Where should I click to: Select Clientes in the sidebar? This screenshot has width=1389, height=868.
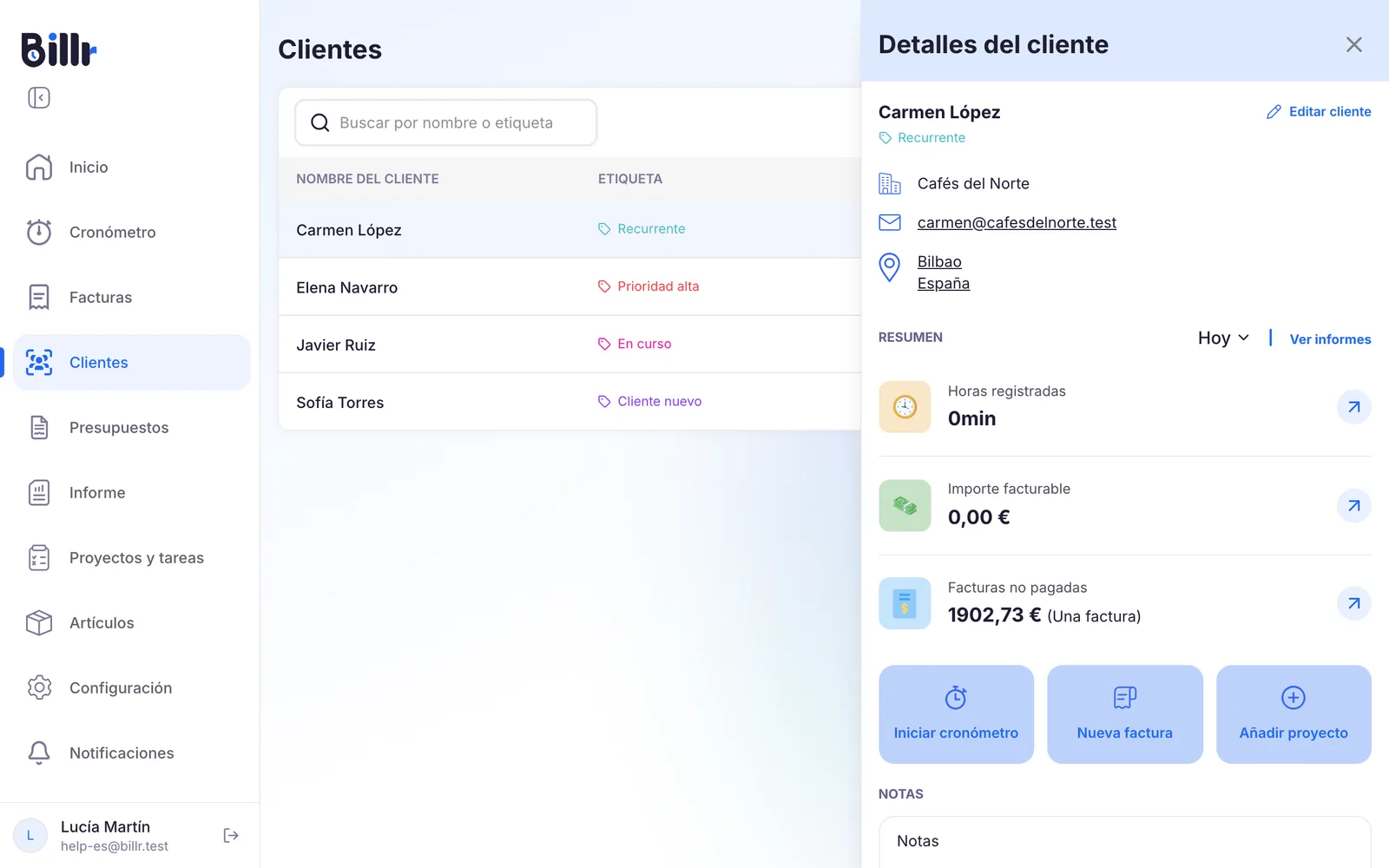coord(131,362)
